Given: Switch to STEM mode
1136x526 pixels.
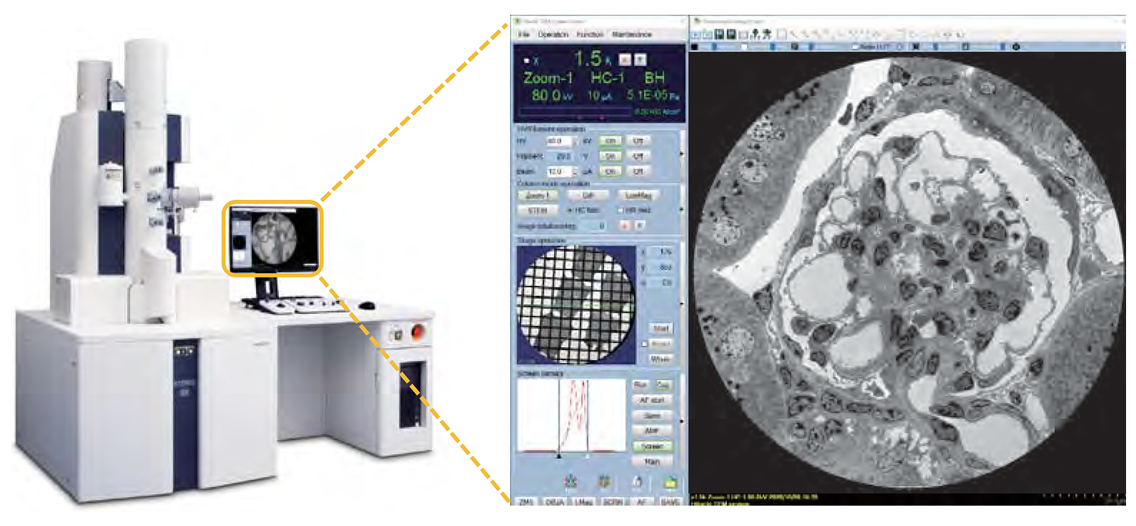Looking at the screenshot, I should click(x=538, y=211).
